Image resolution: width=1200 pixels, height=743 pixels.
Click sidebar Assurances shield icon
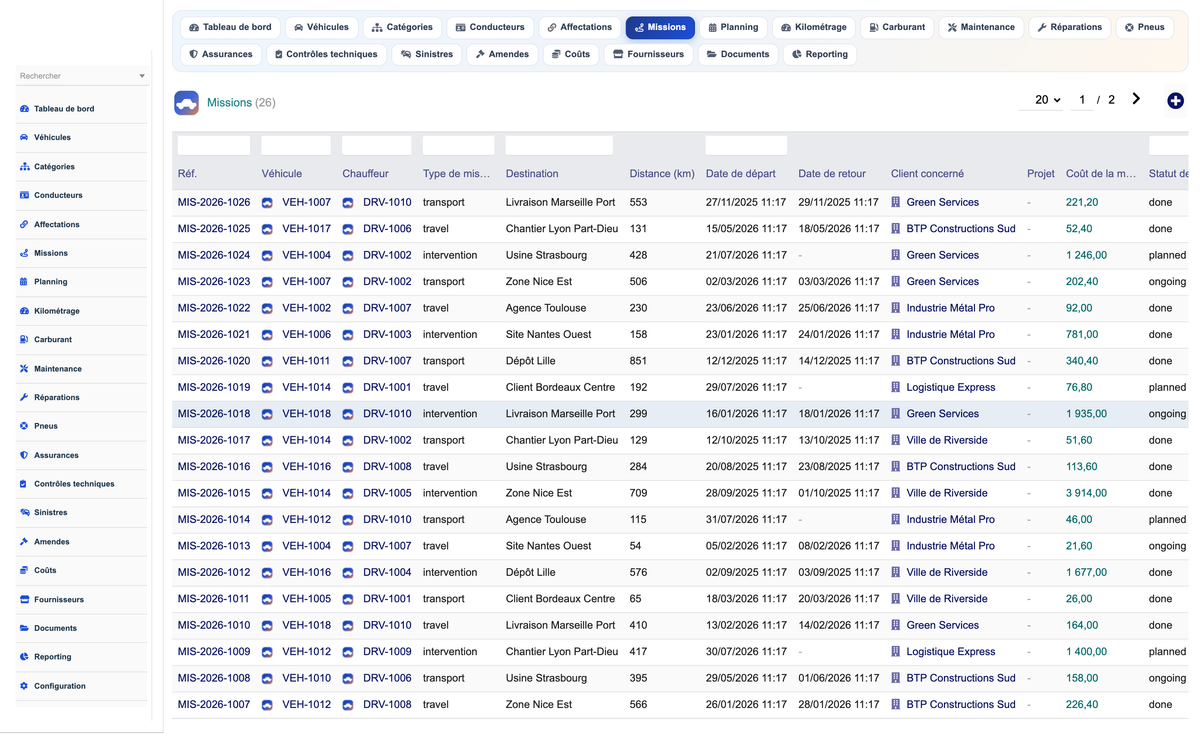point(24,455)
